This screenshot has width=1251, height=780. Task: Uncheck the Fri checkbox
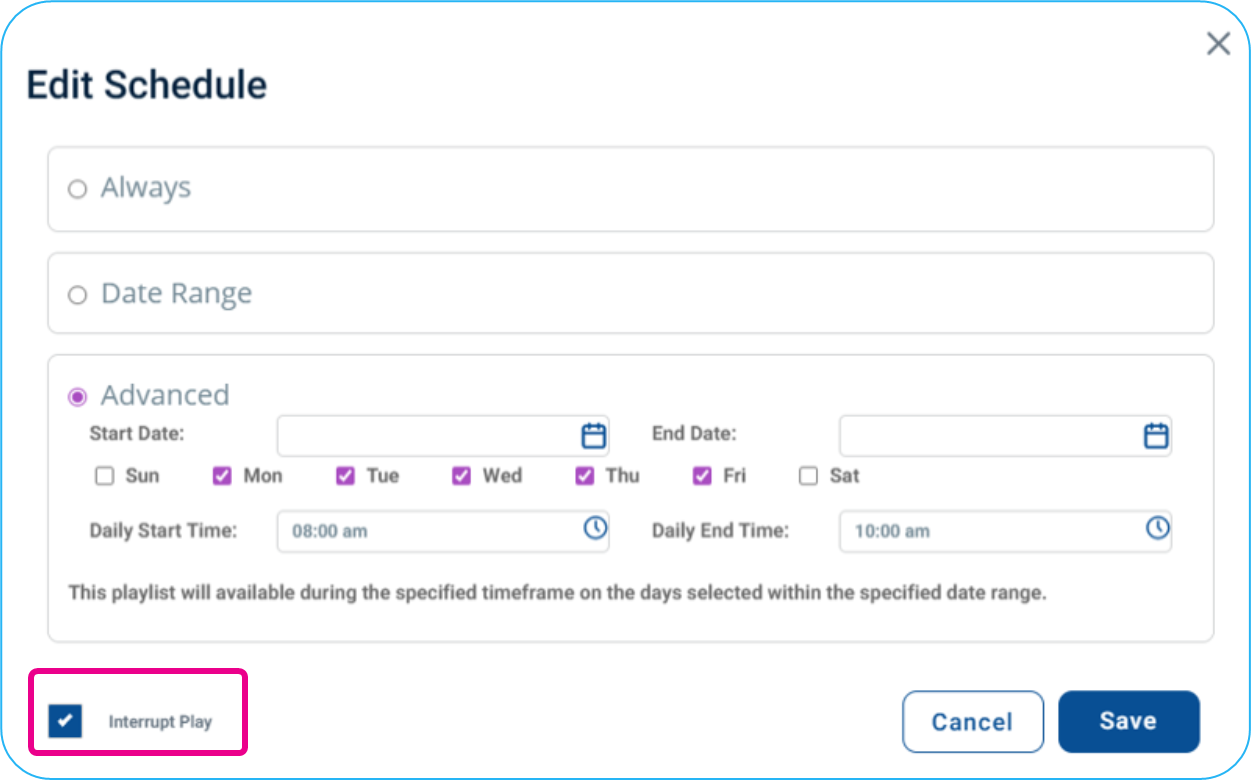[x=702, y=476]
